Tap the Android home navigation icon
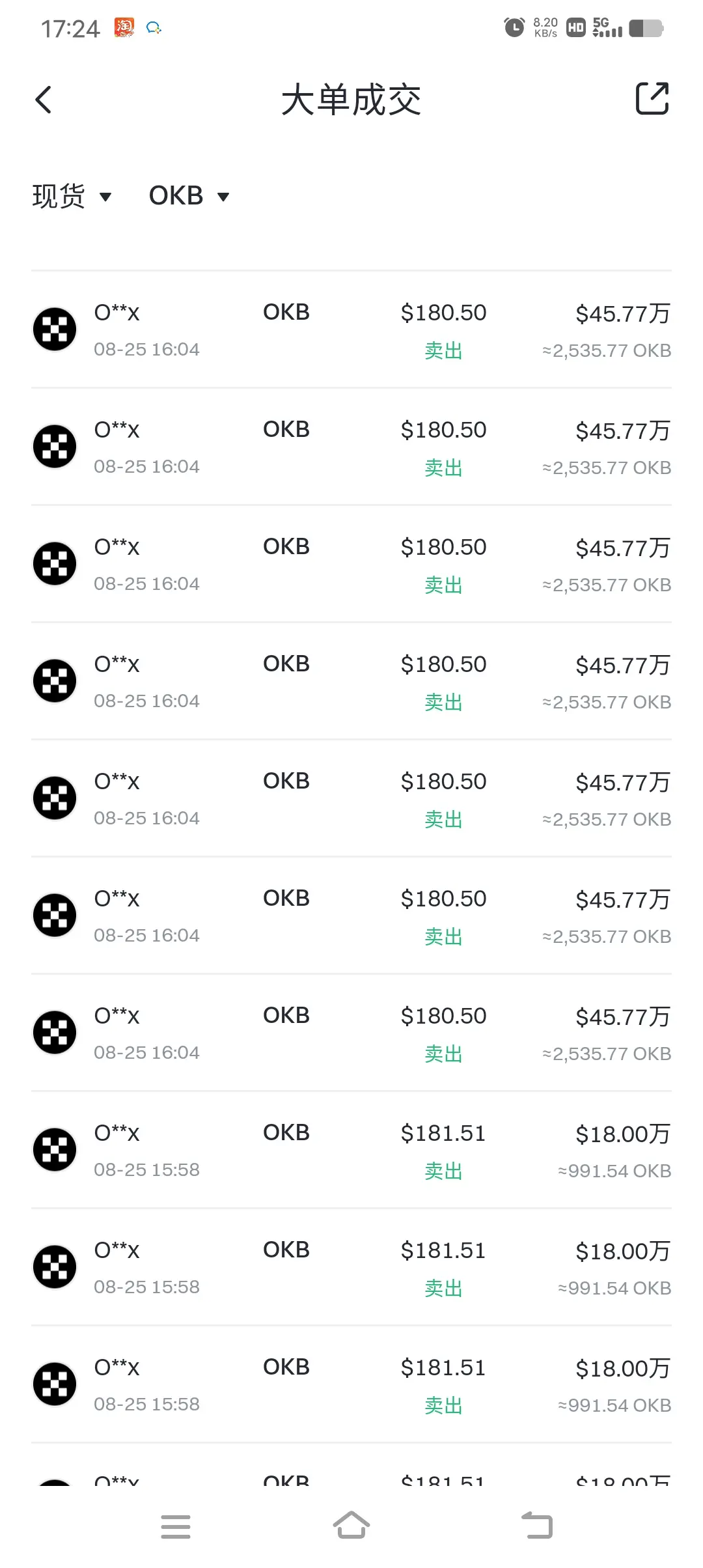Image resolution: width=703 pixels, height=1568 pixels. (351, 1526)
